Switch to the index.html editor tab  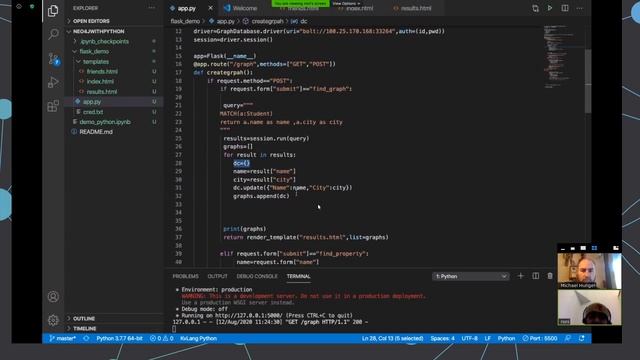point(359,8)
